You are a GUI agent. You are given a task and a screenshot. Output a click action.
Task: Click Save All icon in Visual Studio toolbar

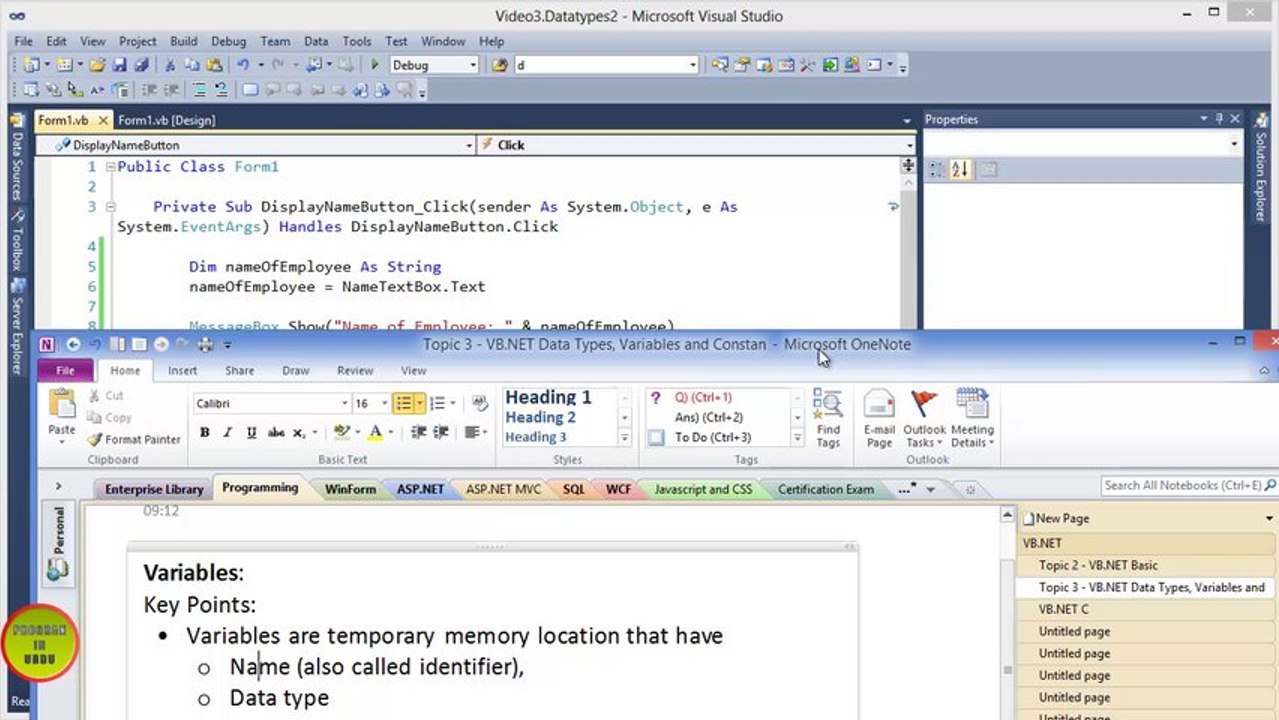coord(141,65)
